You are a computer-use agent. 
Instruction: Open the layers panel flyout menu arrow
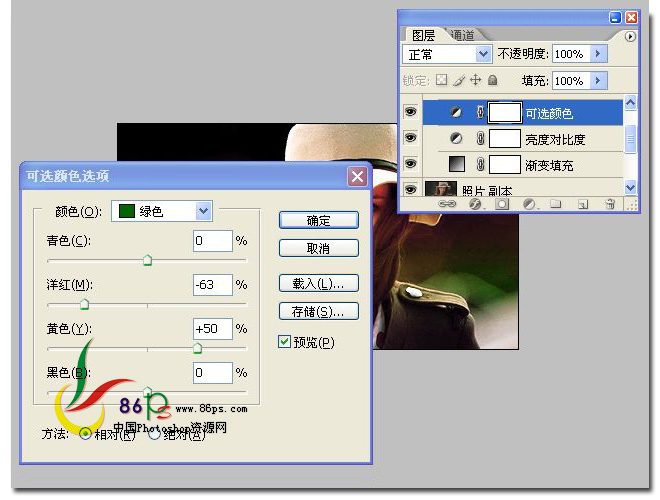[x=630, y=37]
